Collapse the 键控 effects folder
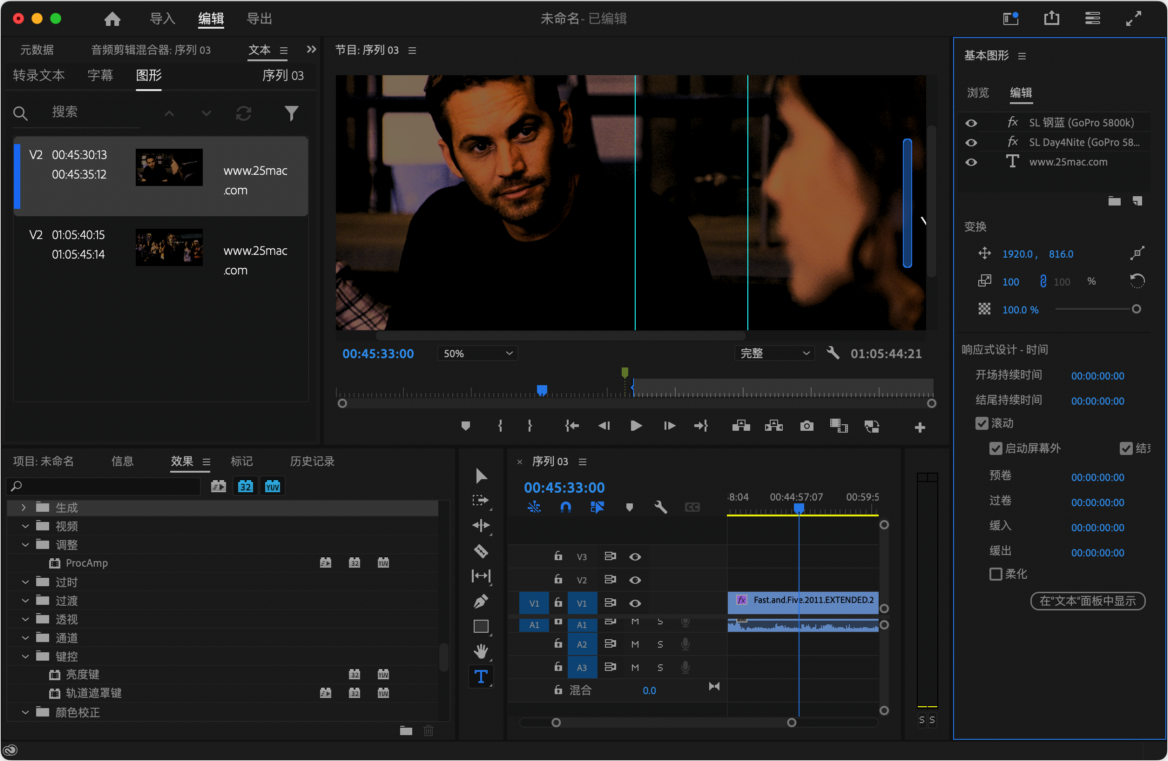 pos(25,657)
